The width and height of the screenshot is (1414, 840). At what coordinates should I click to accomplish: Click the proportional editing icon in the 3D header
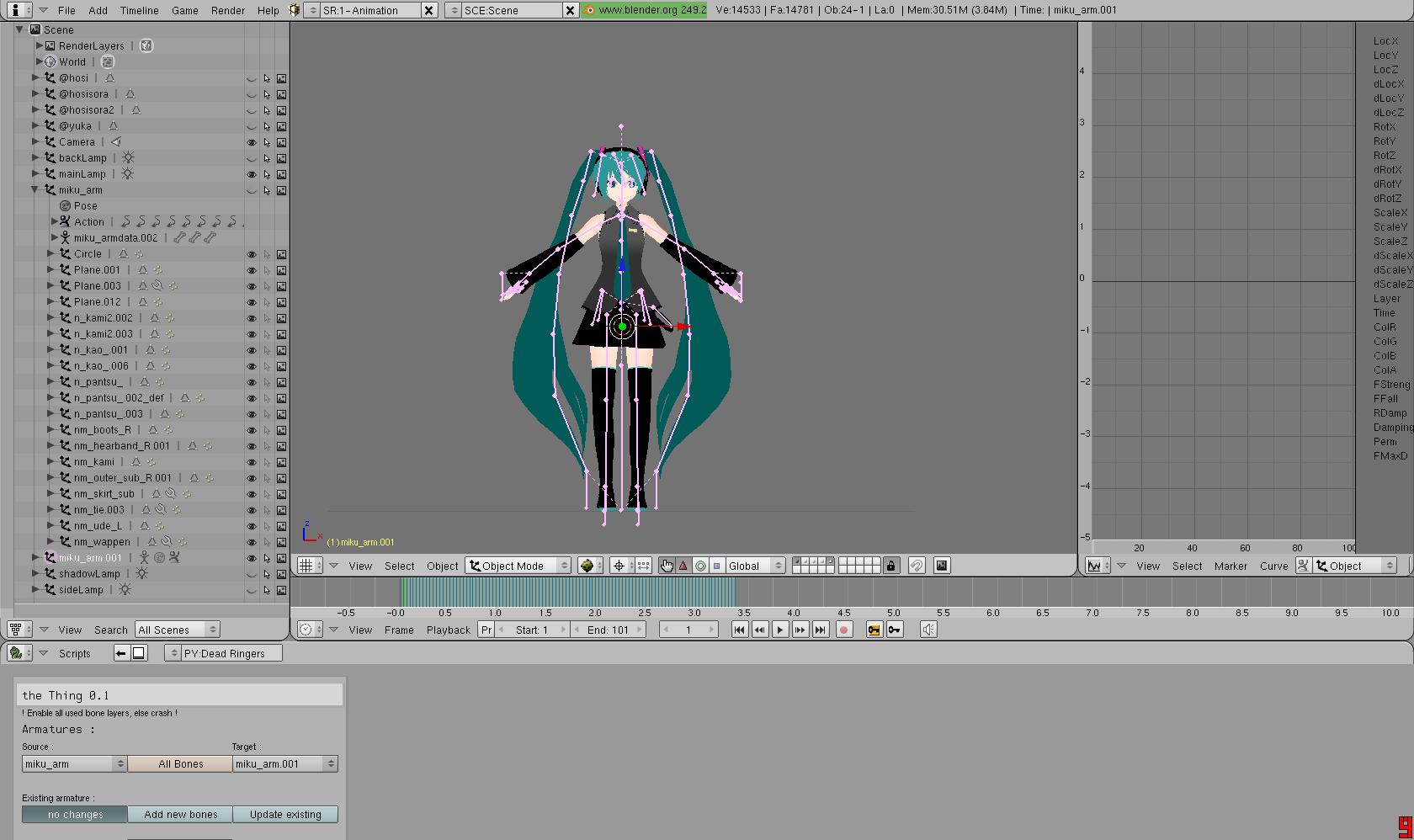coord(917,566)
